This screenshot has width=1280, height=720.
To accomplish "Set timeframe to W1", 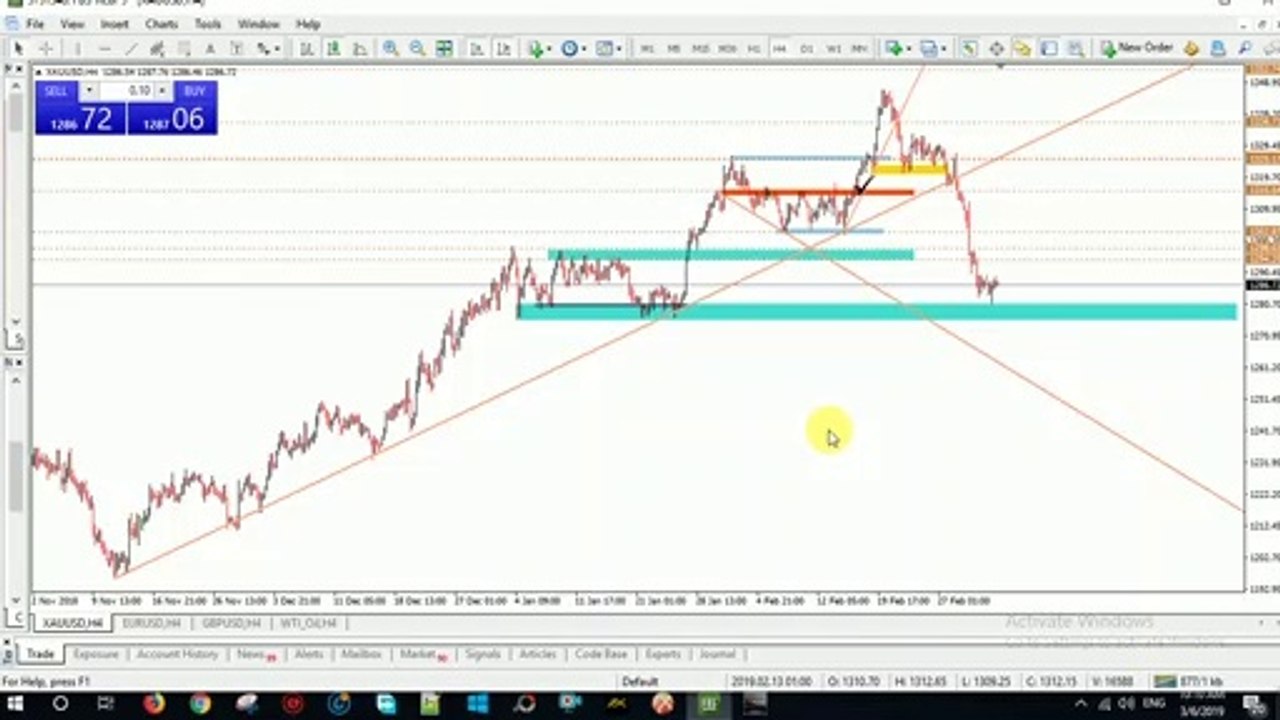I will (834, 48).
